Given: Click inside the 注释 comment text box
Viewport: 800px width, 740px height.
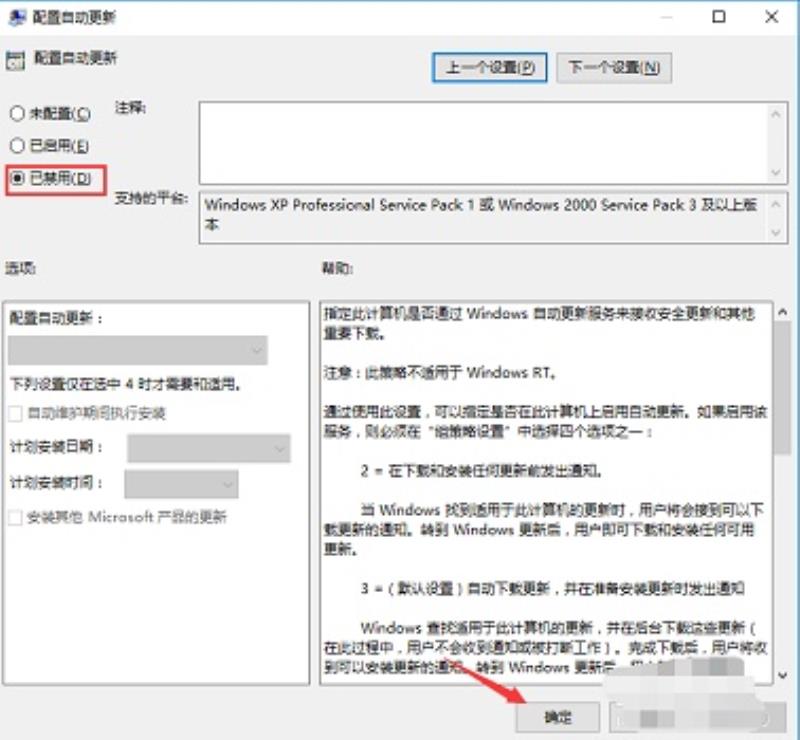Looking at the screenshot, I should pyautogui.click(x=484, y=143).
